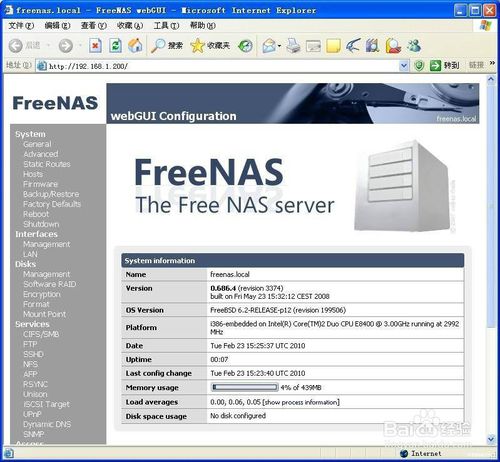Open Interfaces Management link
Screen dimensions: 500x462
pos(47,244)
